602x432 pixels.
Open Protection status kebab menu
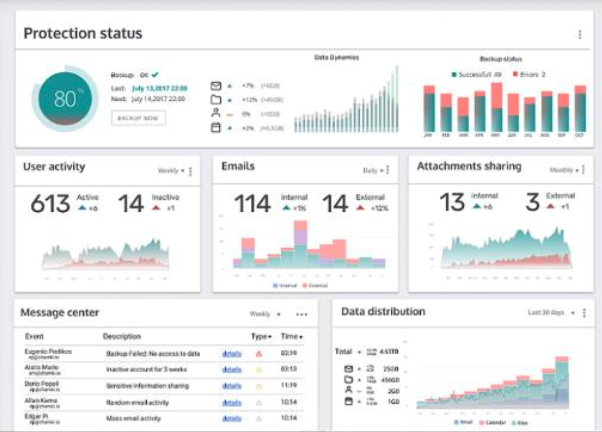click(580, 35)
